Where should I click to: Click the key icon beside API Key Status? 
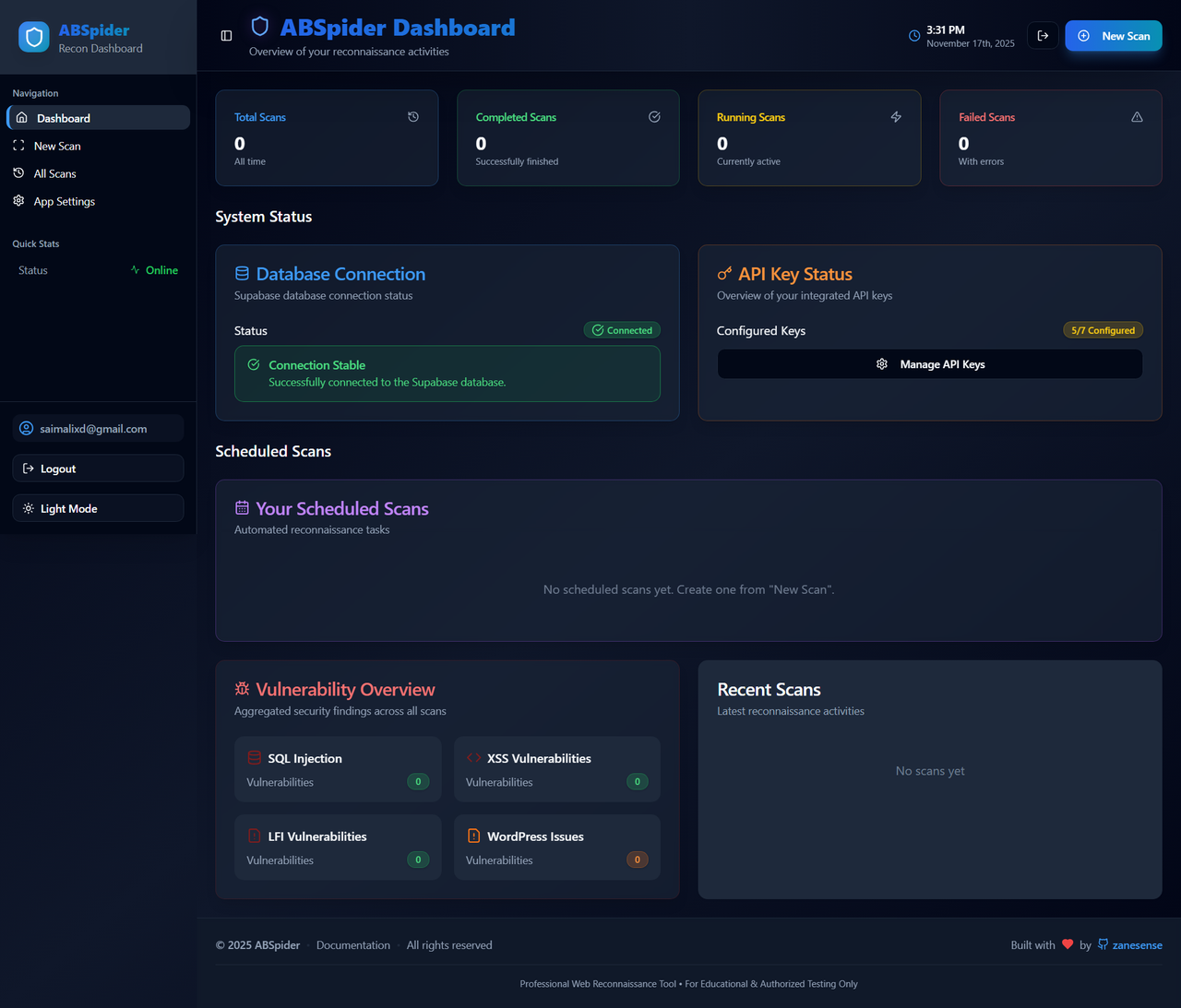(724, 274)
